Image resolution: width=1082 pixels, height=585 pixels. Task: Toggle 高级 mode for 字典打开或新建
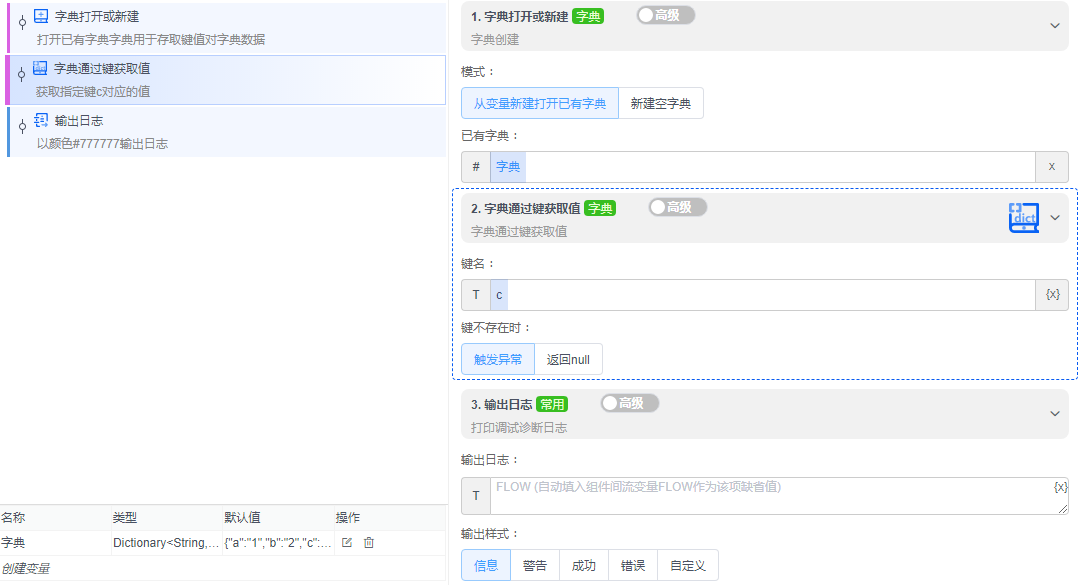(664, 15)
